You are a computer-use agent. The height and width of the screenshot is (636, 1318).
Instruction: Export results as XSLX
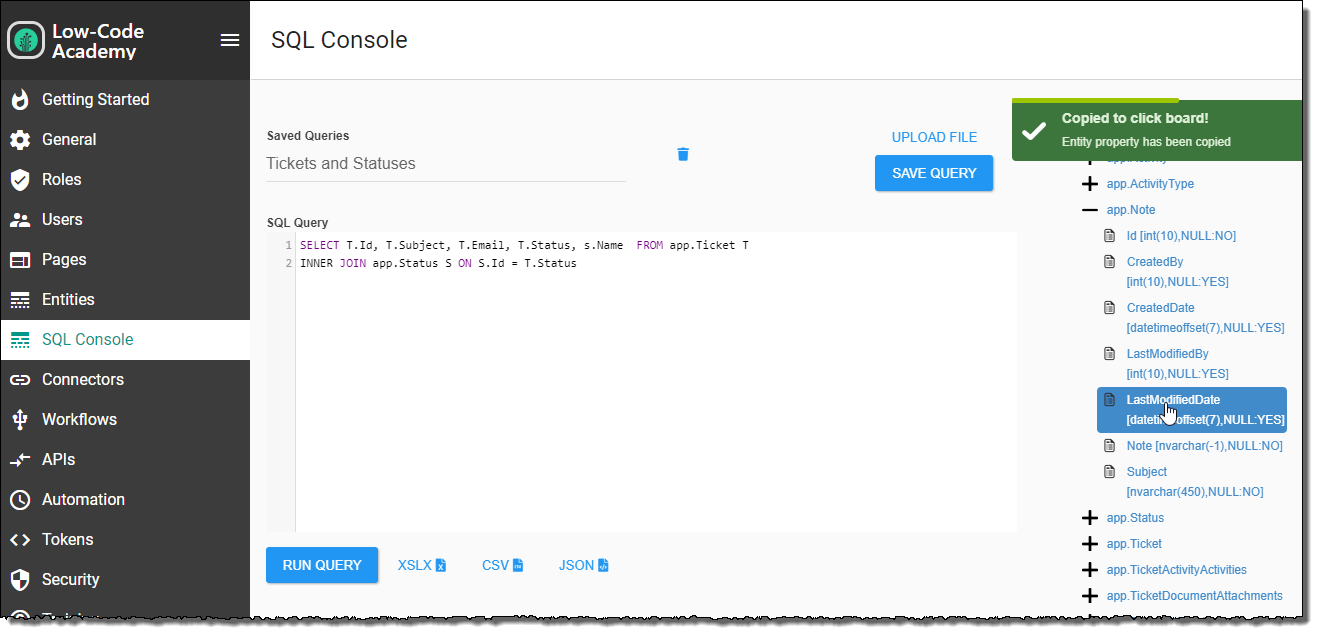click(422, 565)
